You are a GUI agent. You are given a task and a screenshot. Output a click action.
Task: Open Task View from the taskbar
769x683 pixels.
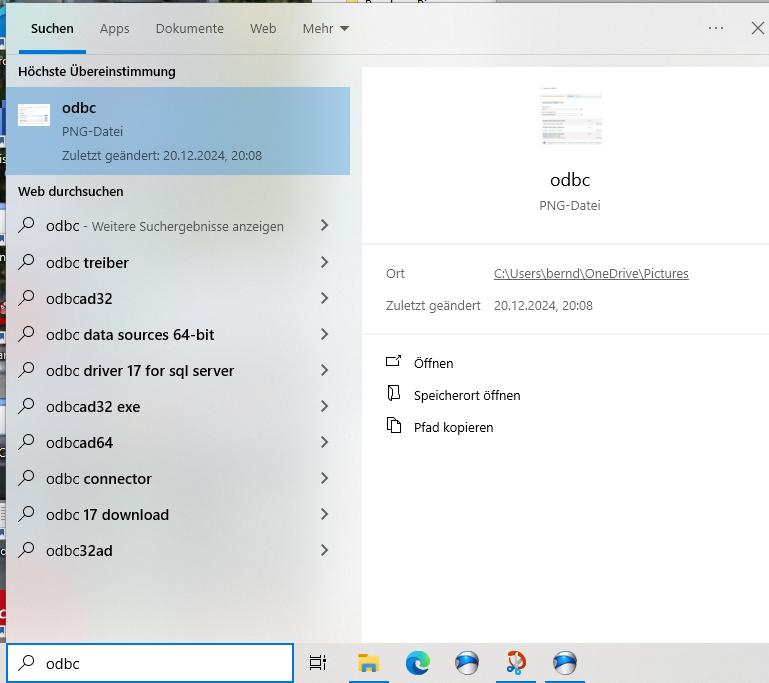(318, 663)
